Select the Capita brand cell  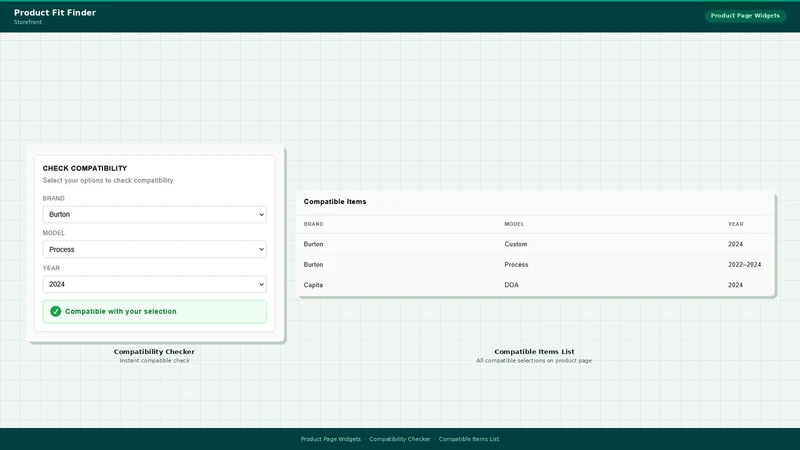313,285
